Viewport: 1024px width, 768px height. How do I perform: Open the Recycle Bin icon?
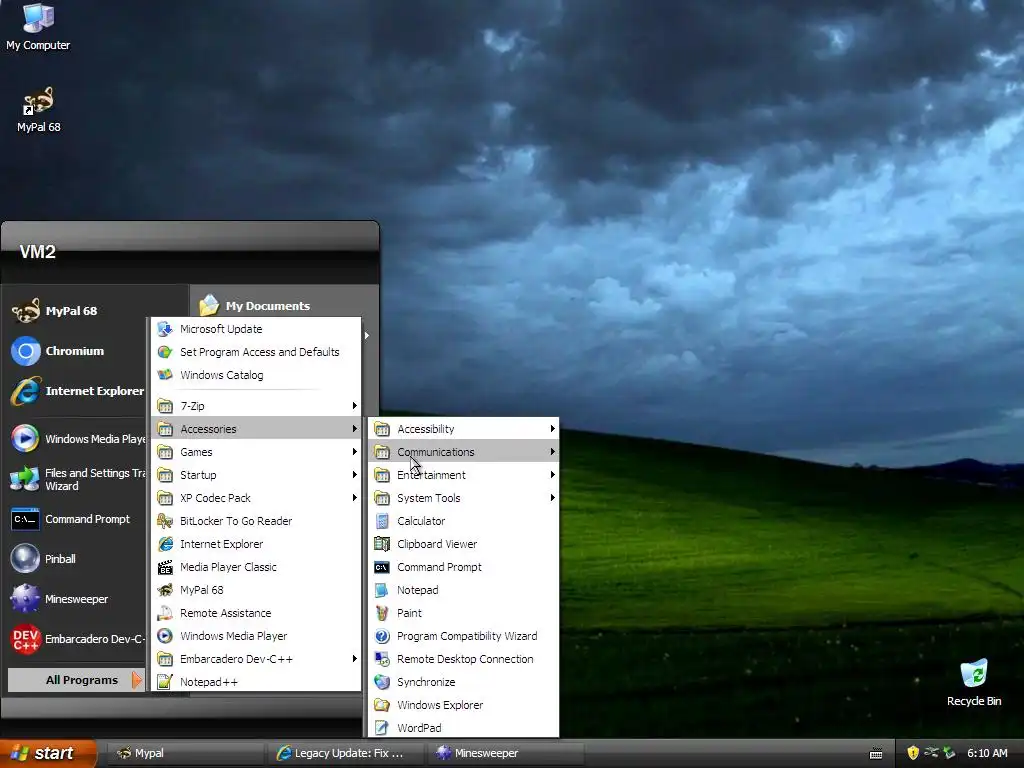point(974,683)
